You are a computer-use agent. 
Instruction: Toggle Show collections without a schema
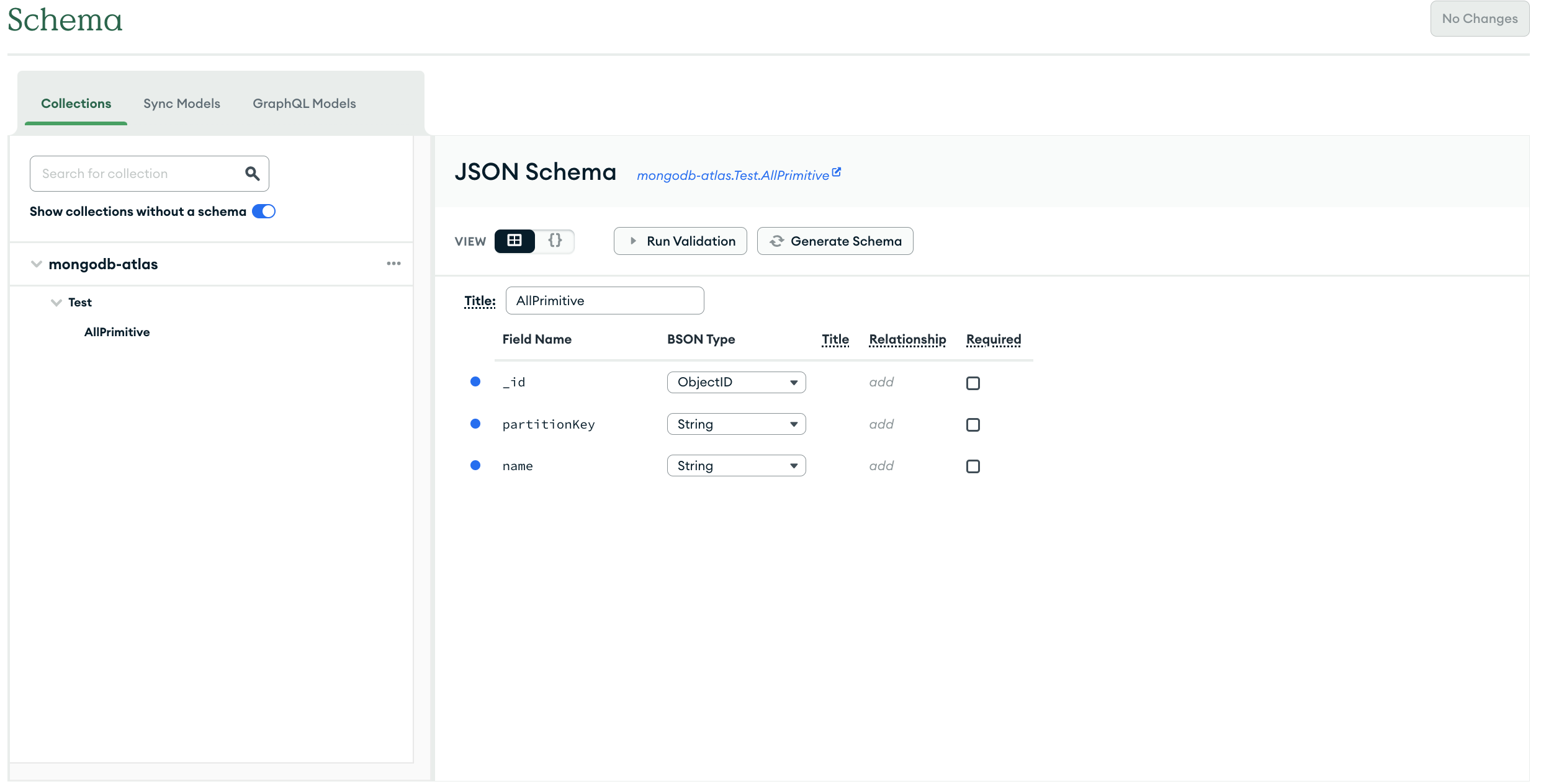click(264, 212)
